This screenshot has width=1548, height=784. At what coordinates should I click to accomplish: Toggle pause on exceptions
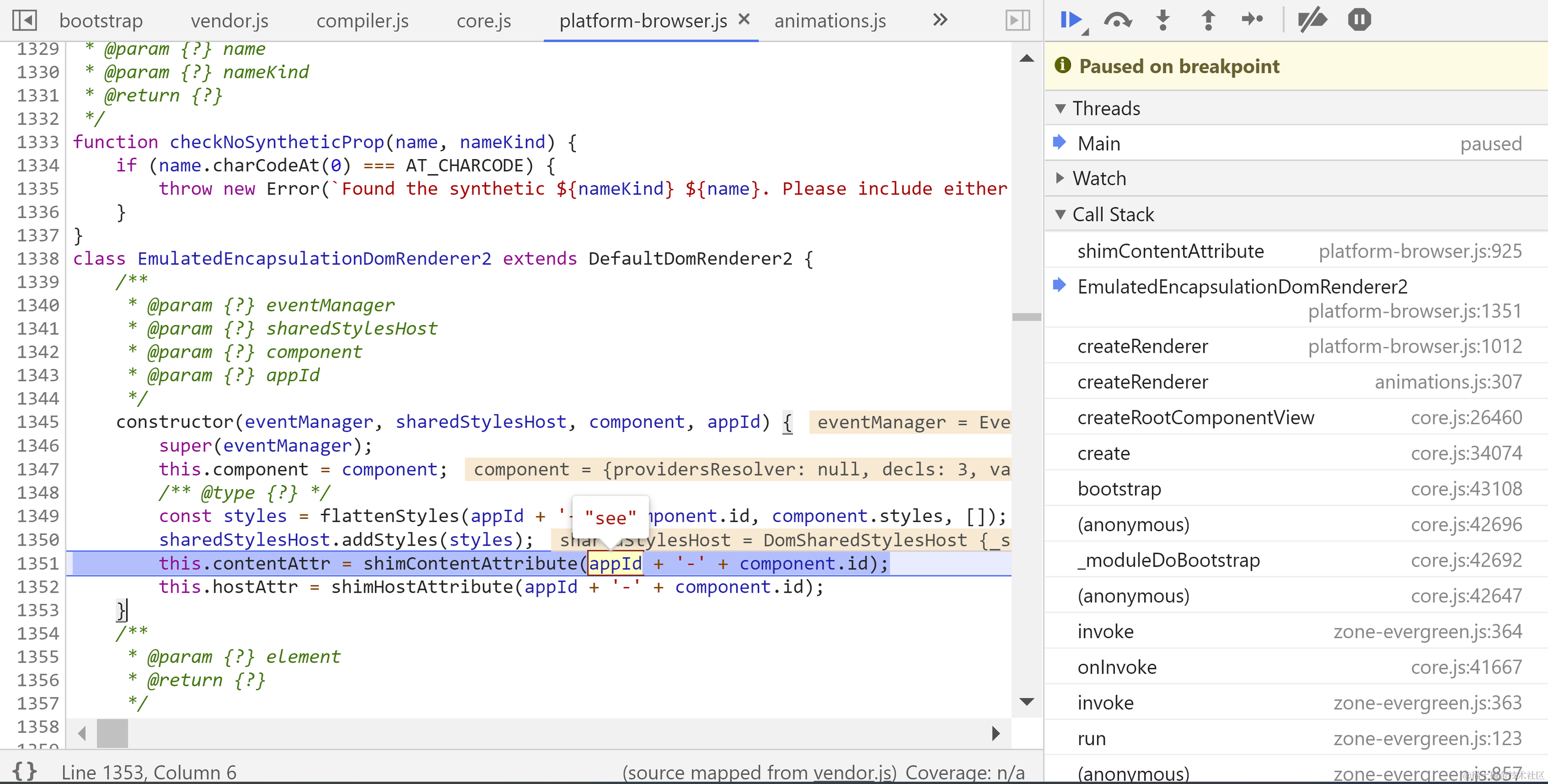[1359, 20]
